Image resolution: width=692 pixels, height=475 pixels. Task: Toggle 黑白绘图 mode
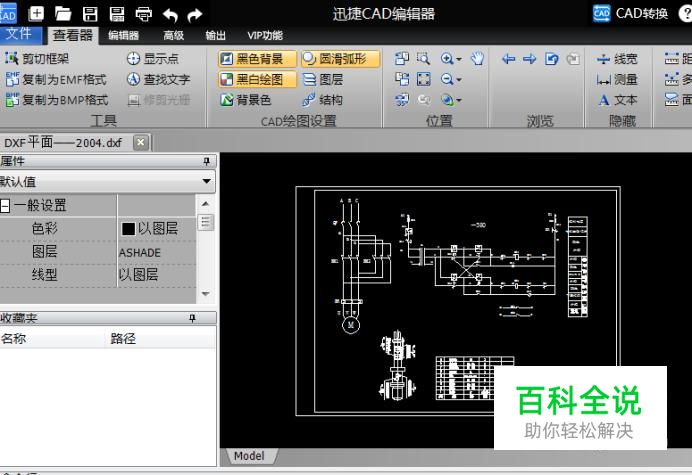(x=257, y=79)
